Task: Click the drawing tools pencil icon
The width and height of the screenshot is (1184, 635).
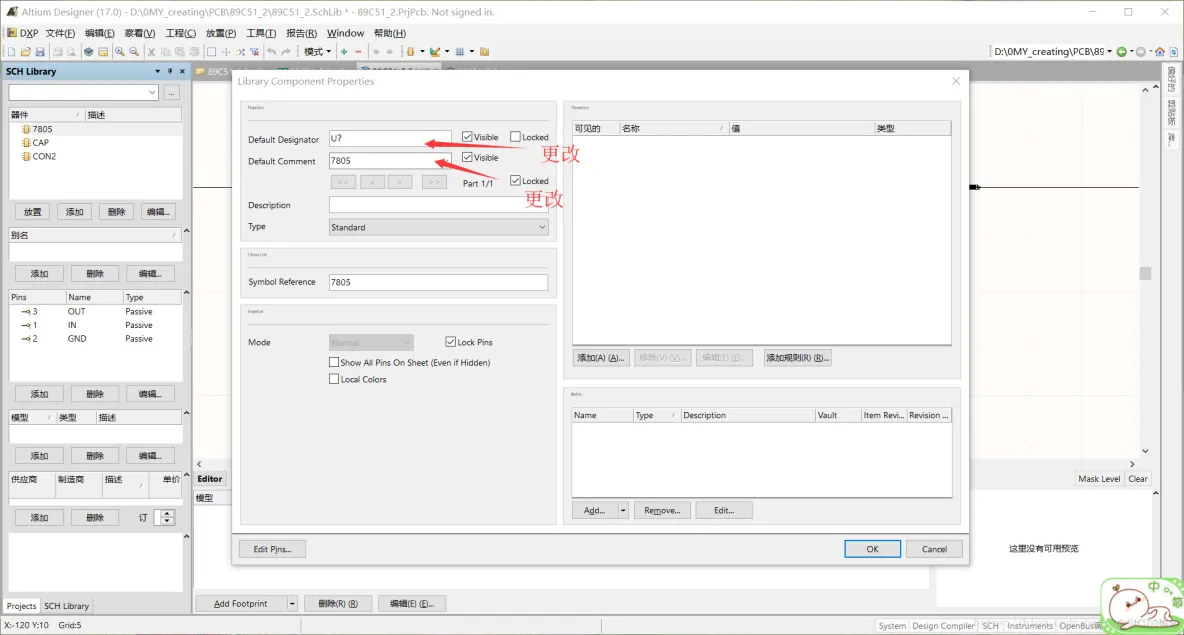Action: pos(435,52)
